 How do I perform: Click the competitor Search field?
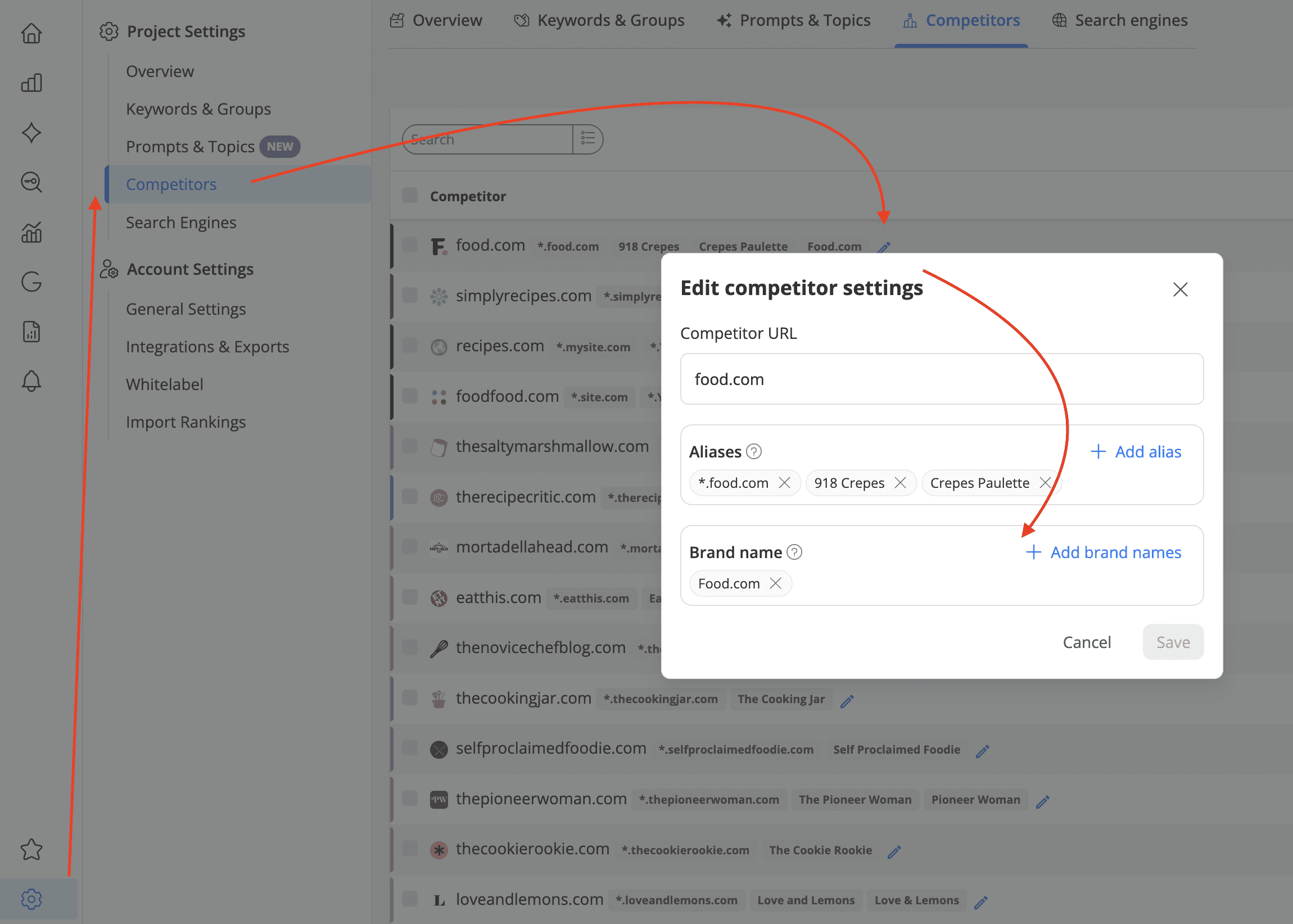coord(488,139)
